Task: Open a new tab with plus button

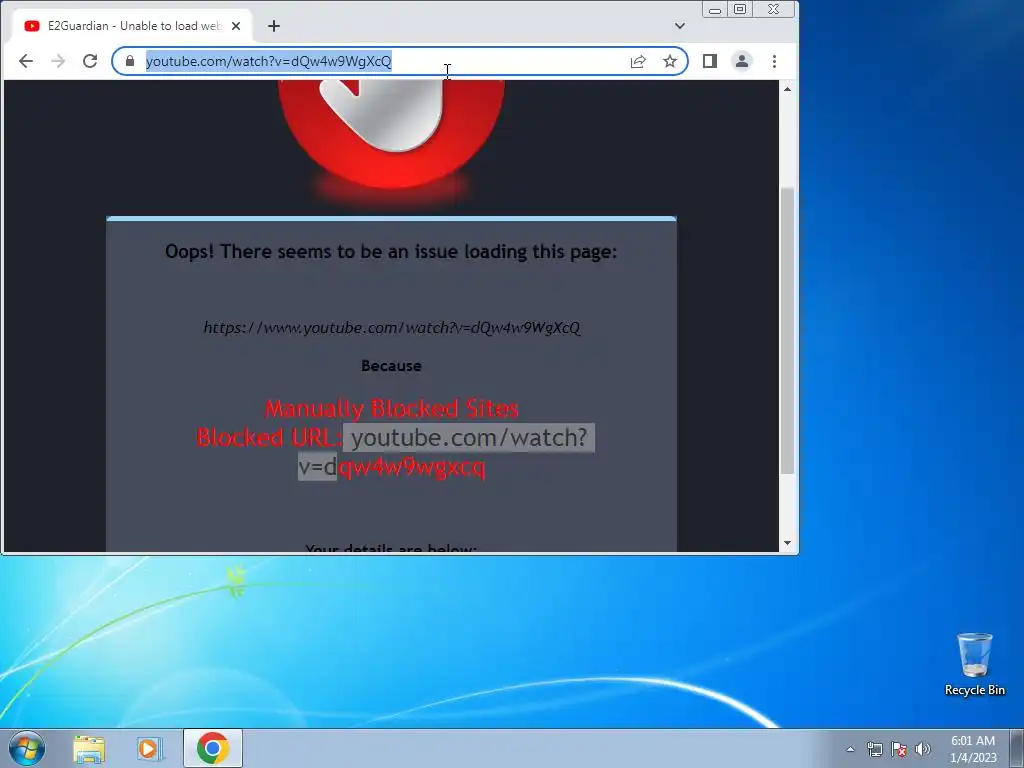Action: 274,26
